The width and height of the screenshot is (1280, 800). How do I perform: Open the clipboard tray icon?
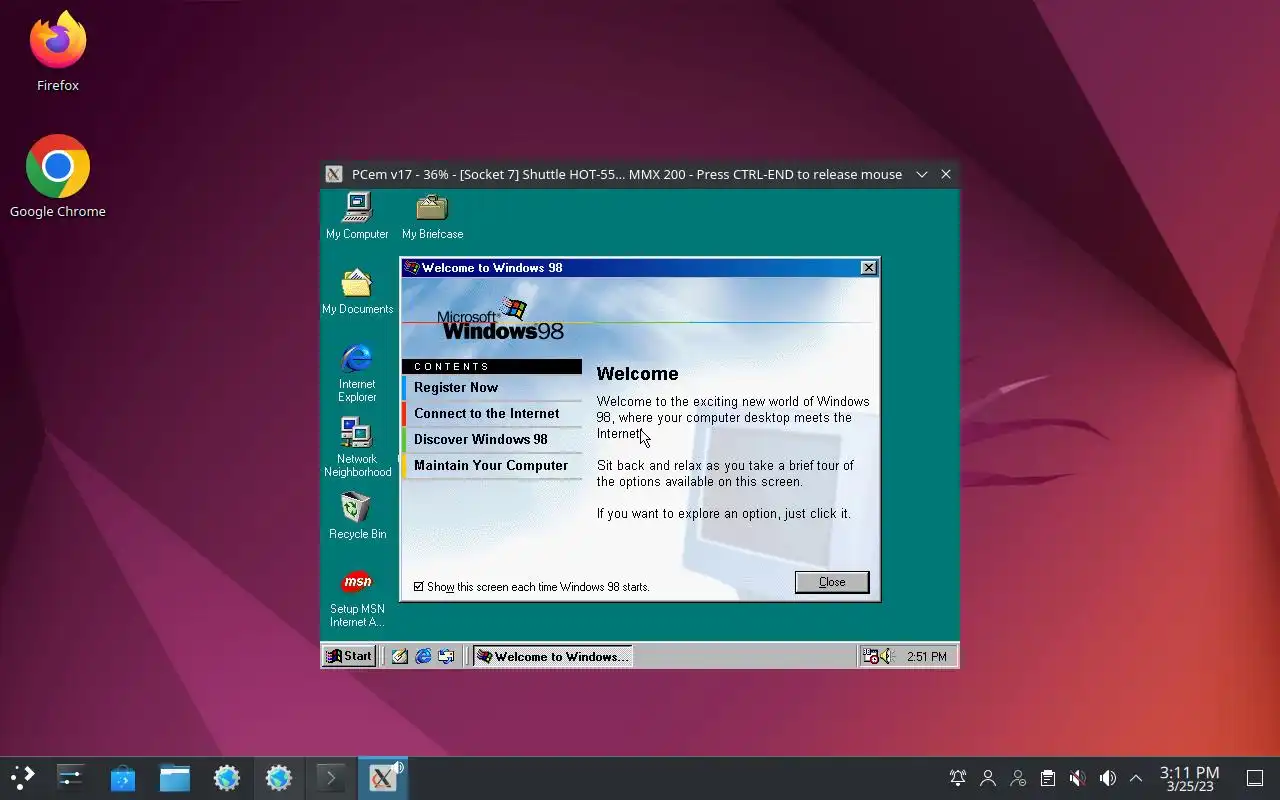tap(1048, 778)
